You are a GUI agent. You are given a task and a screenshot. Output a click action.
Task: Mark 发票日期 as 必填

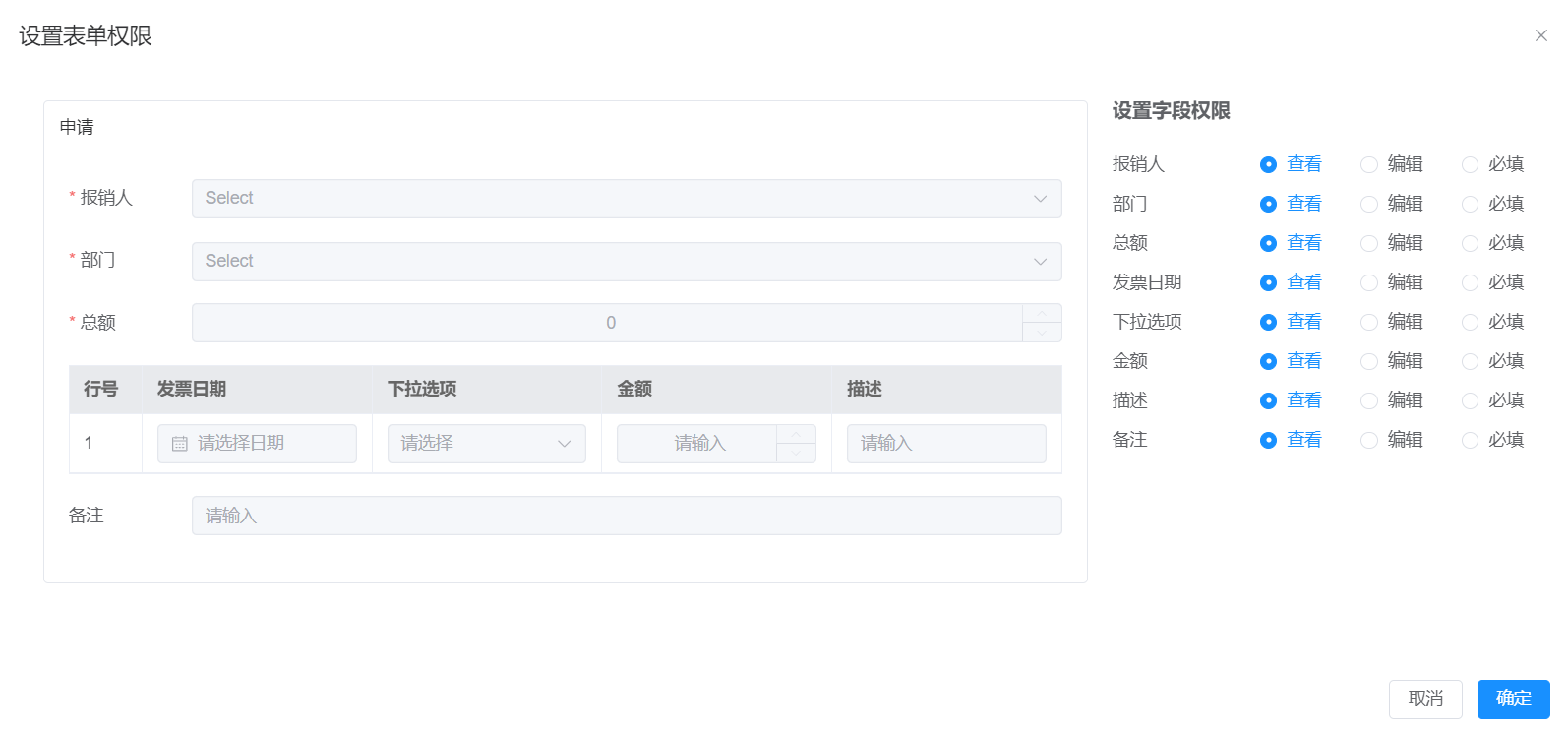(1470, 282)
